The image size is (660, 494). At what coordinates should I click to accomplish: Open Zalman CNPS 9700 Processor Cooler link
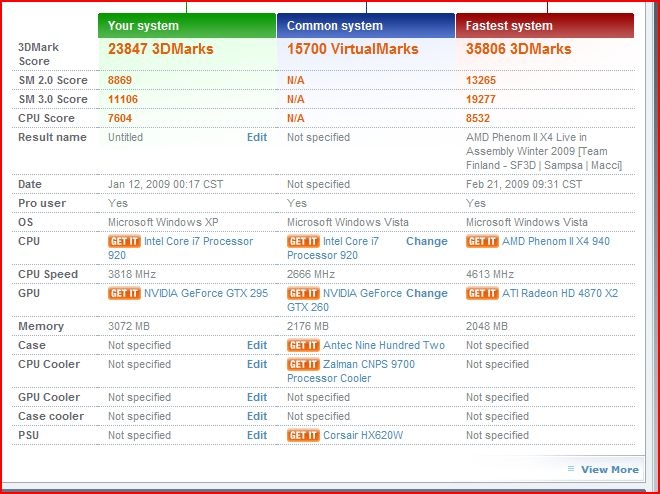click(351, 371)
